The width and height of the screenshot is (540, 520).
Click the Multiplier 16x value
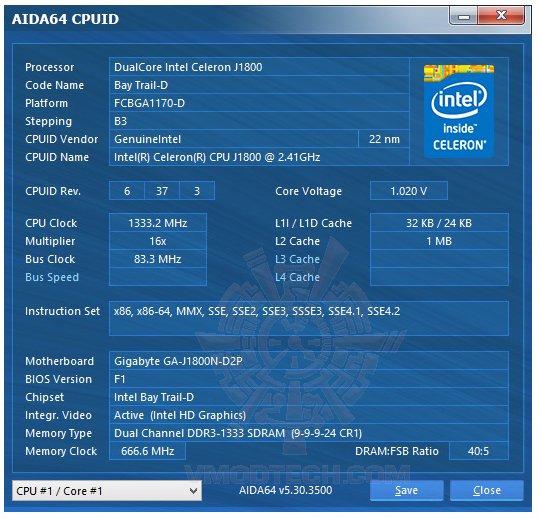[x=158, y=242]
